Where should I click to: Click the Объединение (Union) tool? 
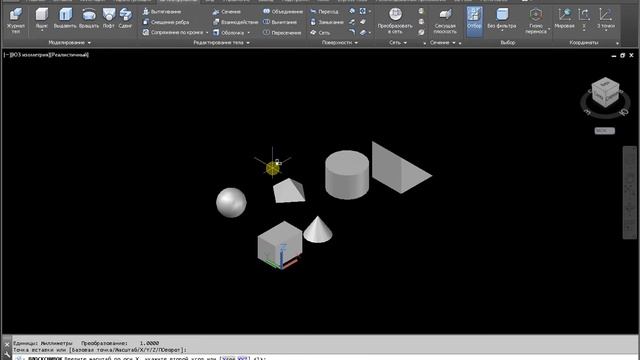pos(283,11)
